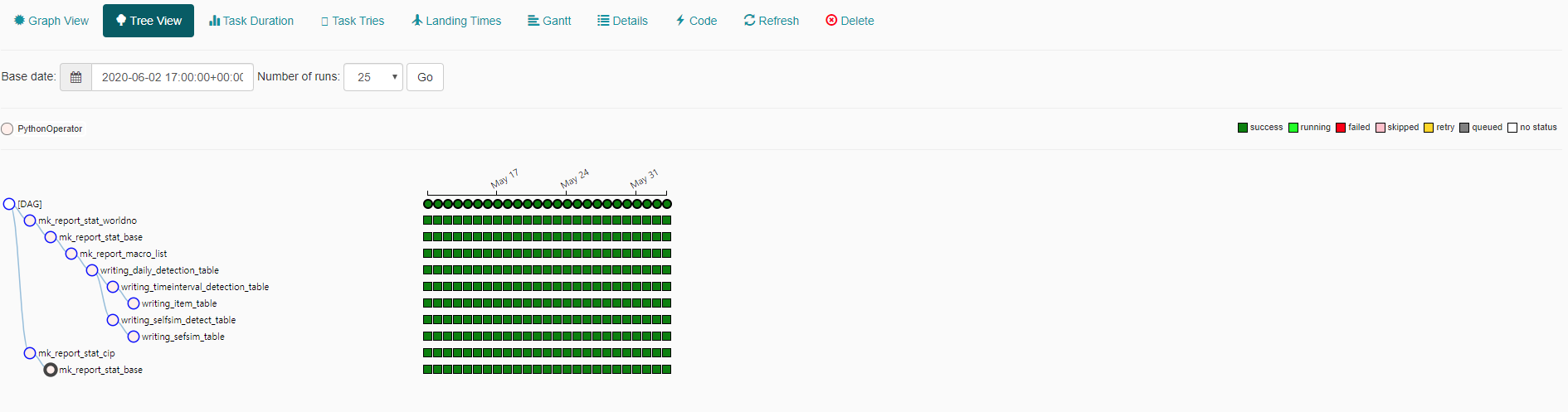Open the Gantt chart tab
The height and width of the screenshot is (412, 1568).
click(549, 21)
